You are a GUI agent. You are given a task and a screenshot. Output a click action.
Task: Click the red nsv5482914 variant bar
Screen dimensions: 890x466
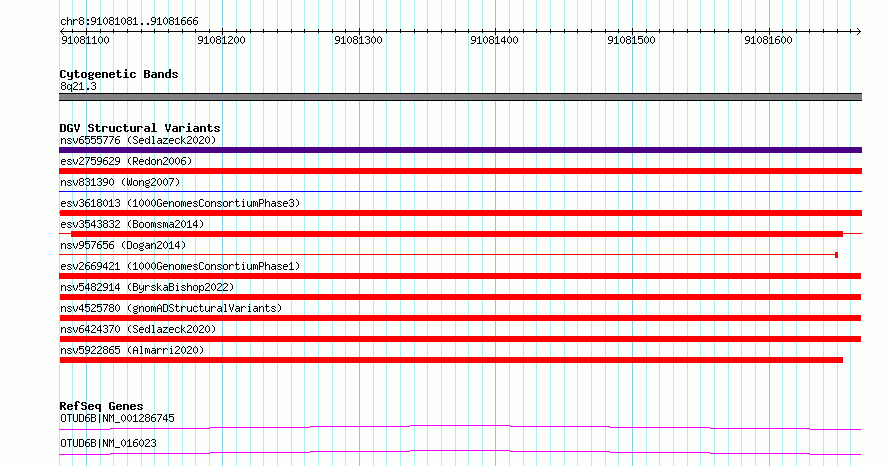coord(460,297)
